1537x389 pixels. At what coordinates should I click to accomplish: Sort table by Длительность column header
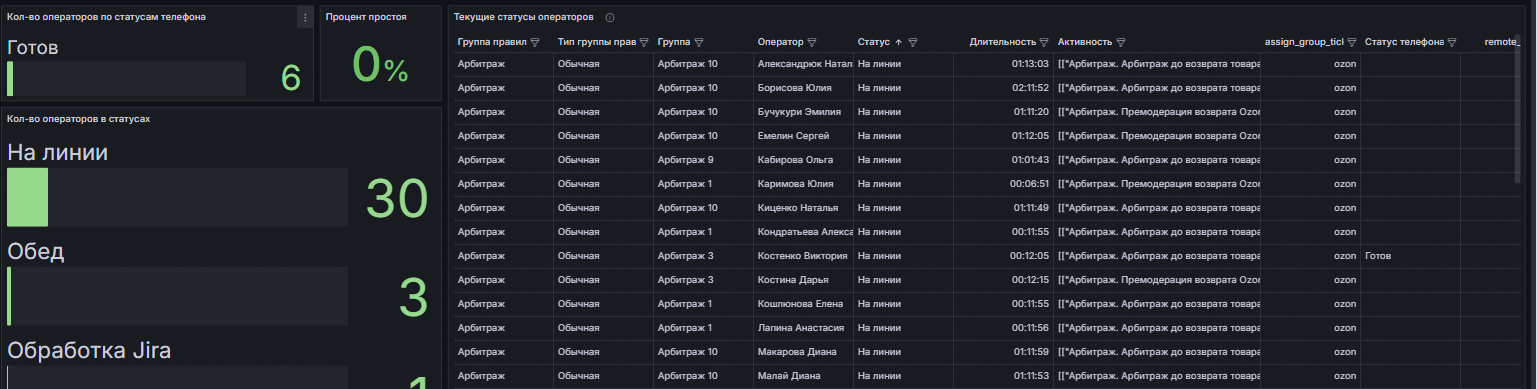tap(1003, 42)
